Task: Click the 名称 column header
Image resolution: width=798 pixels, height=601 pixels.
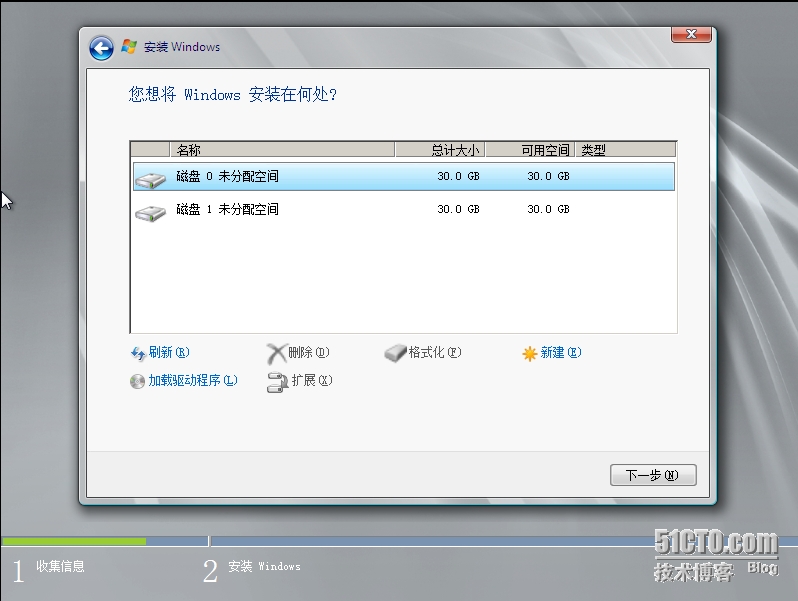Action: coord(282,150)
